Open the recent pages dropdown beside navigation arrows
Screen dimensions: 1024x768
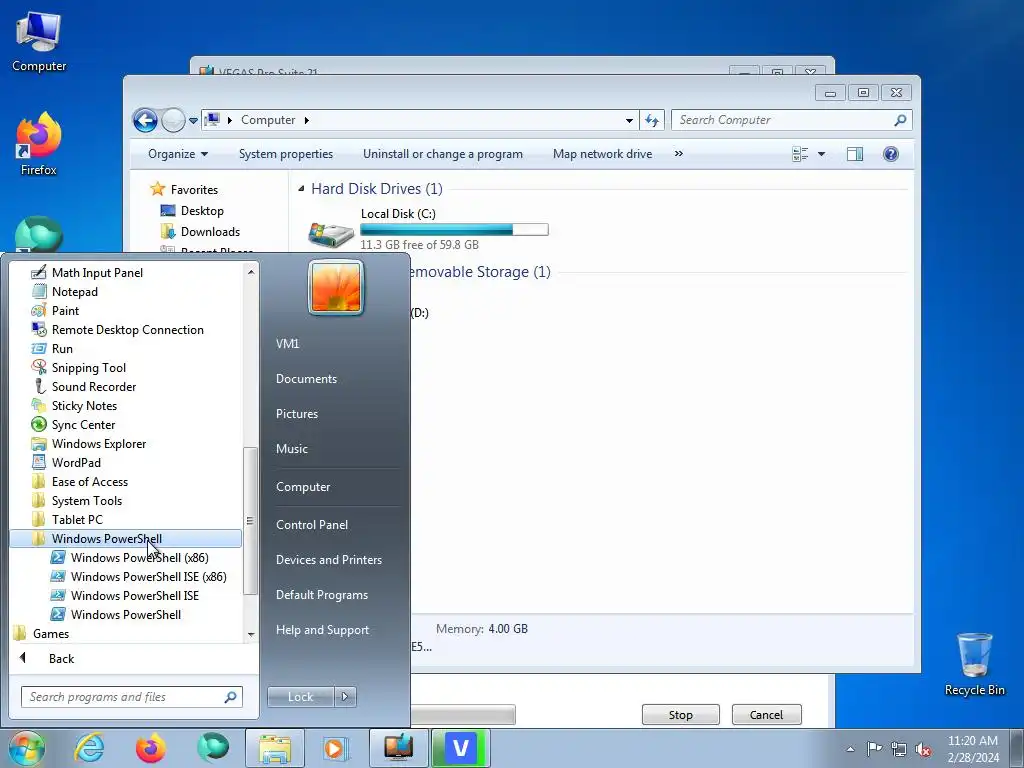(193, 120)
